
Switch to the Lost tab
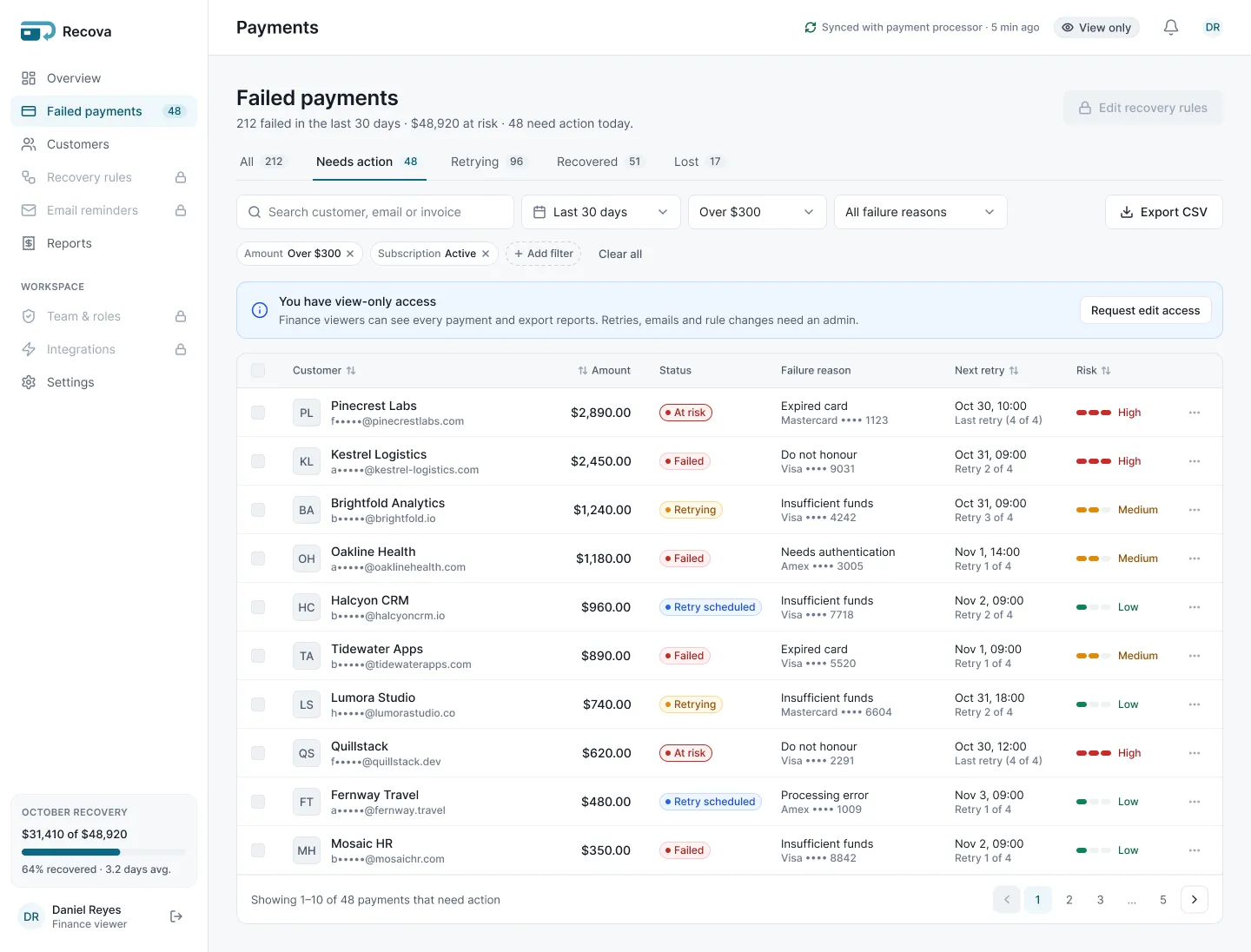coord(698,162)
